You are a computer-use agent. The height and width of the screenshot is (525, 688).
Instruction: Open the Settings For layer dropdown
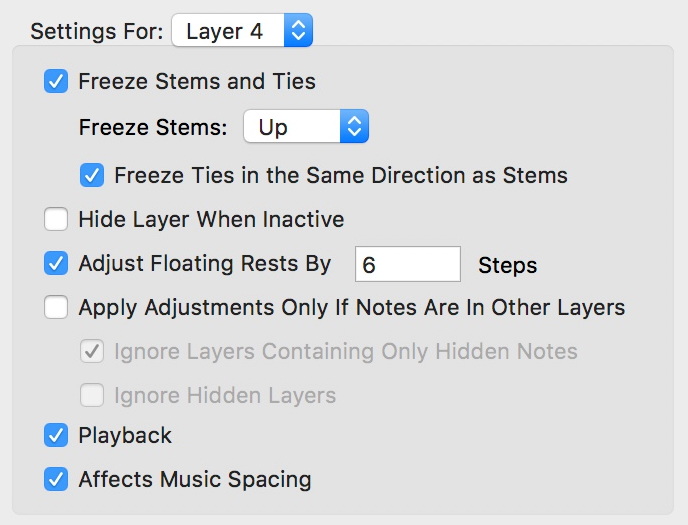pos(241,31)
